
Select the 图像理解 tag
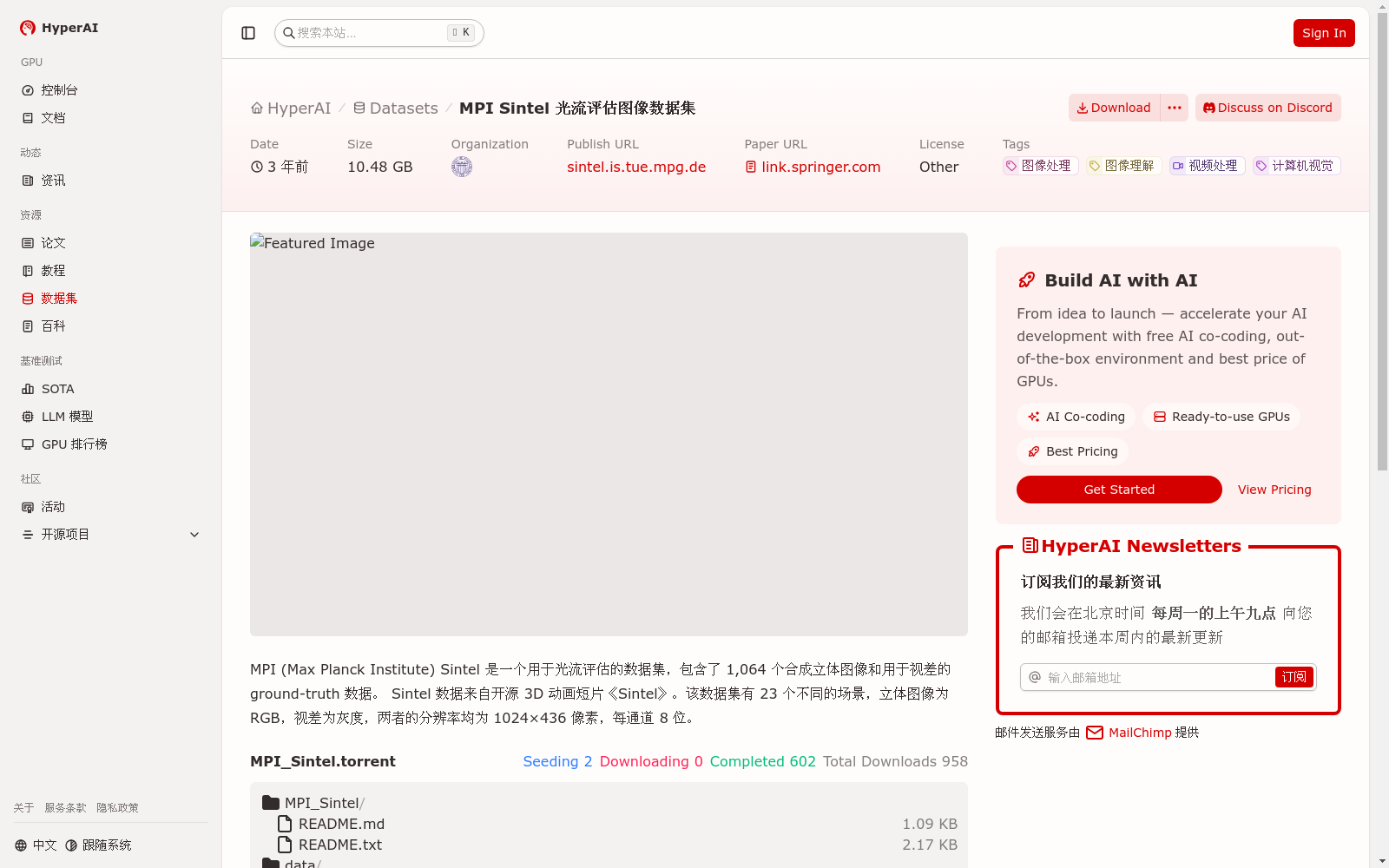coord(1124,166)
